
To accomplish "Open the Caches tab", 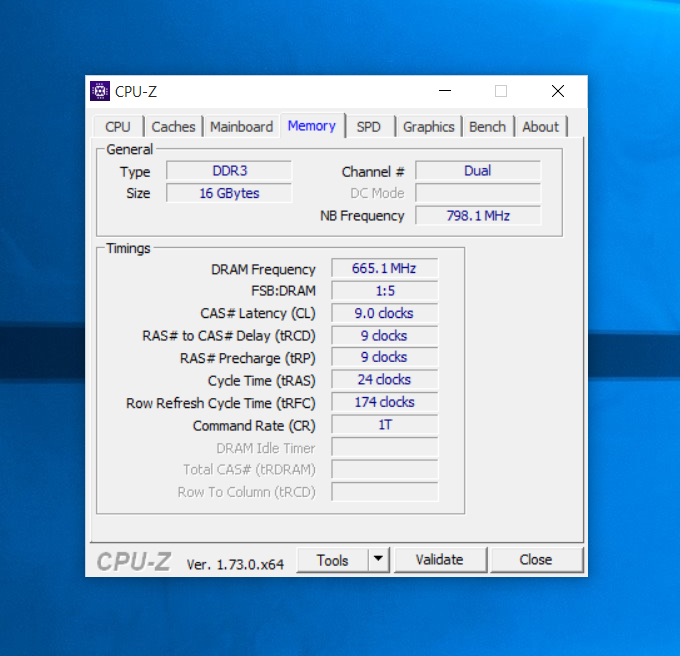I will (173, 127).
